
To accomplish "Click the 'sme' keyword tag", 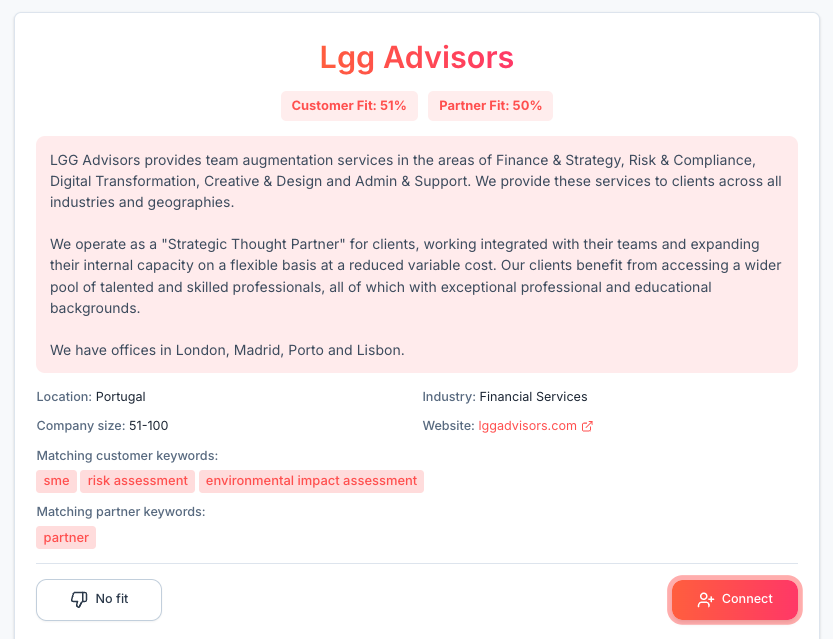I will [x=57, y=481].
